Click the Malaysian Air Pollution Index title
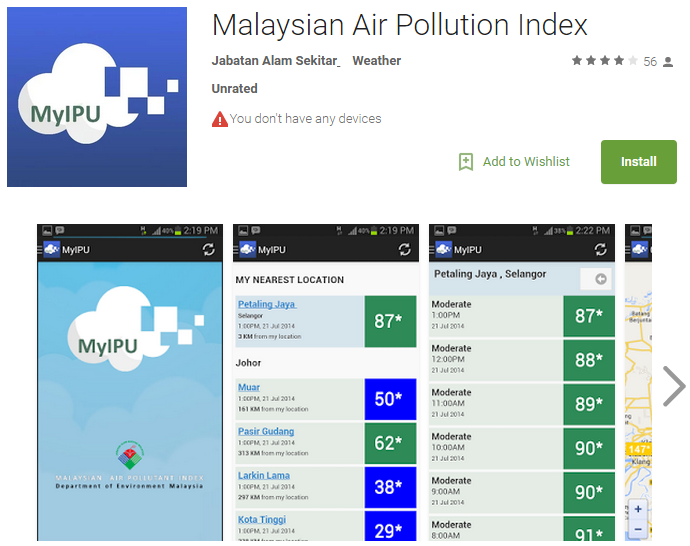Viewport: 690px width, 546px height. click(x=400, y=25)
